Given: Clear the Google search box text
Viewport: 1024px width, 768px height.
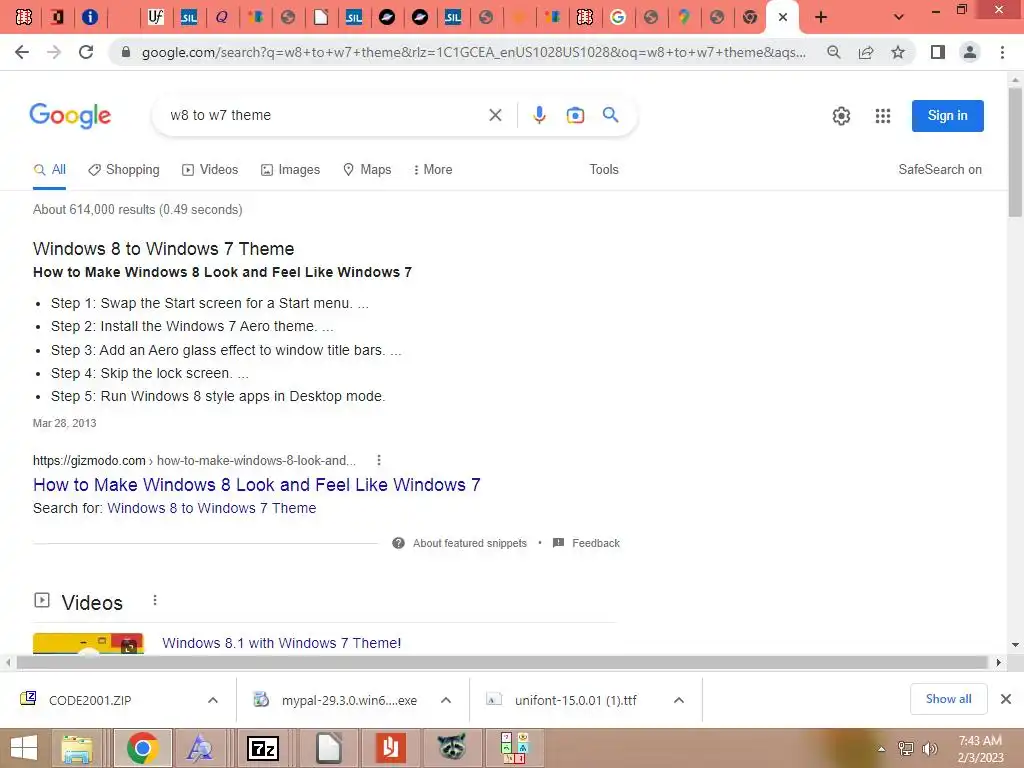Looking at the screenshot, I should coord(495,115).
